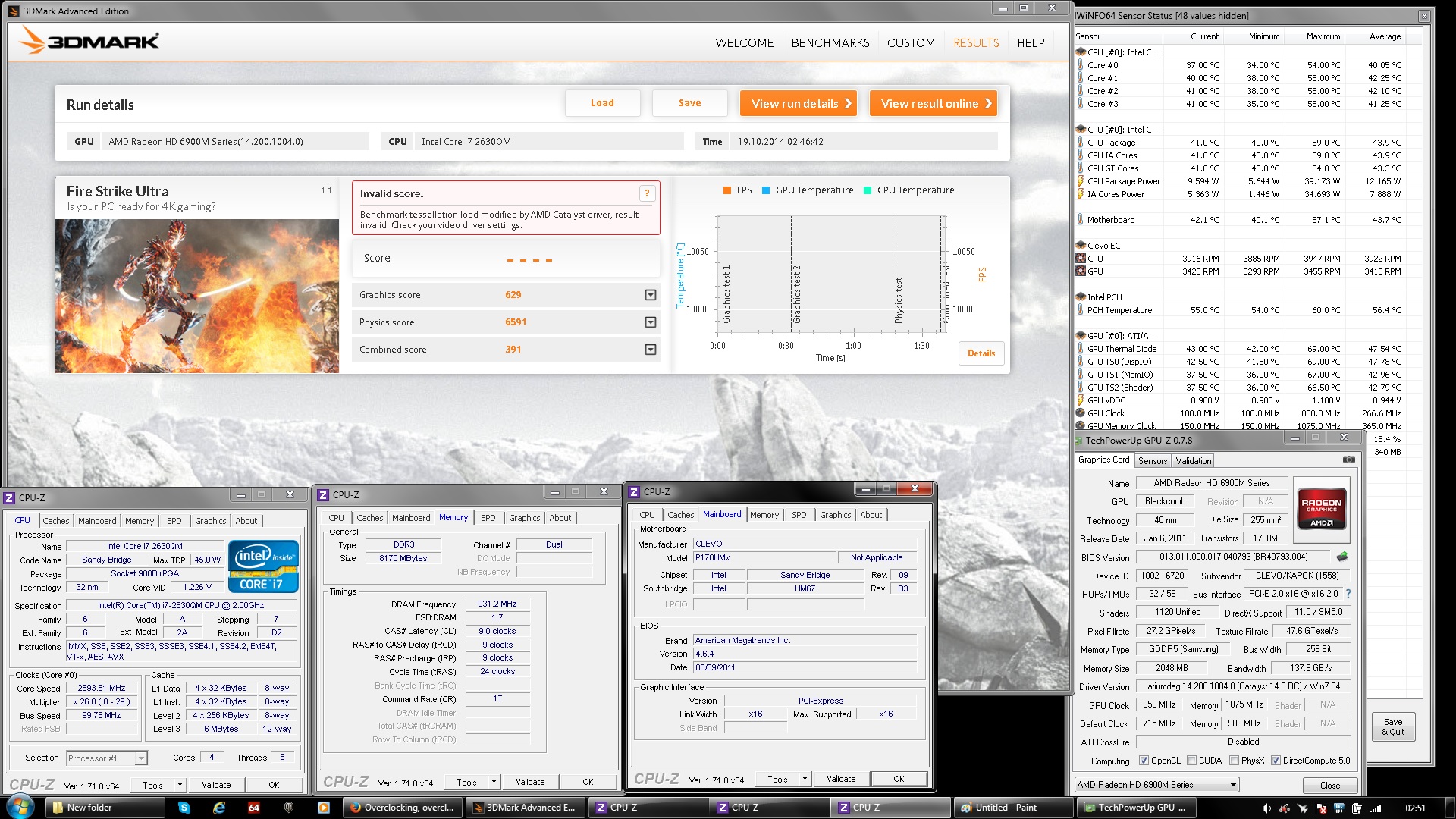Click the network signal bars tray icon
This screenshot has height=819, width=1456.
point(1376,808)
